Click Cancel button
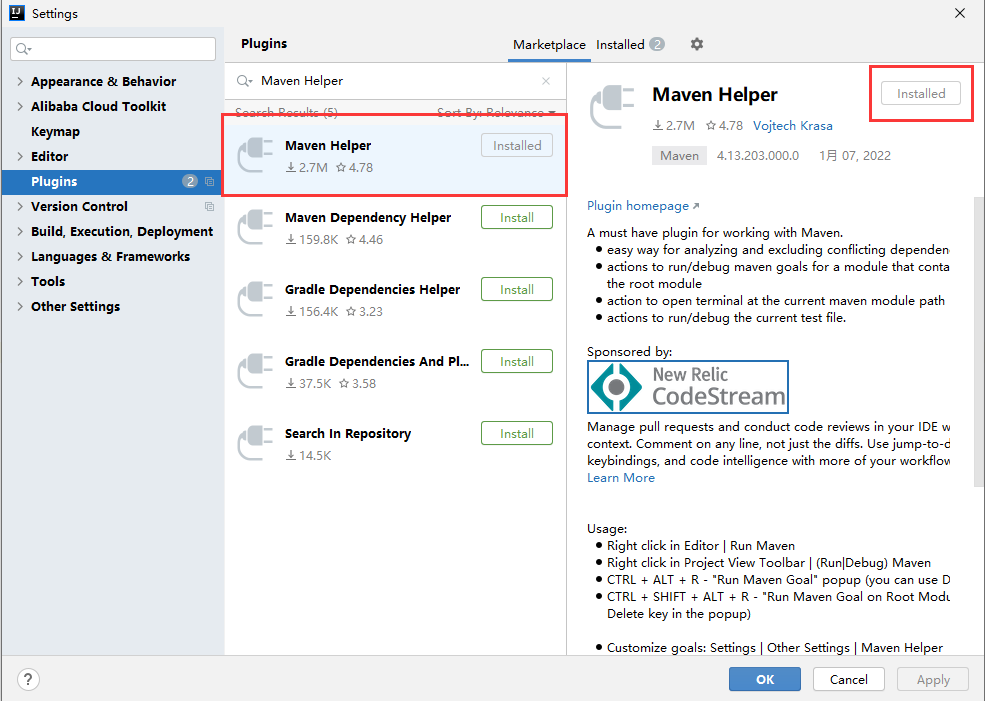The image size is (985, 701). pyautogui.click(x=849, y=679)
